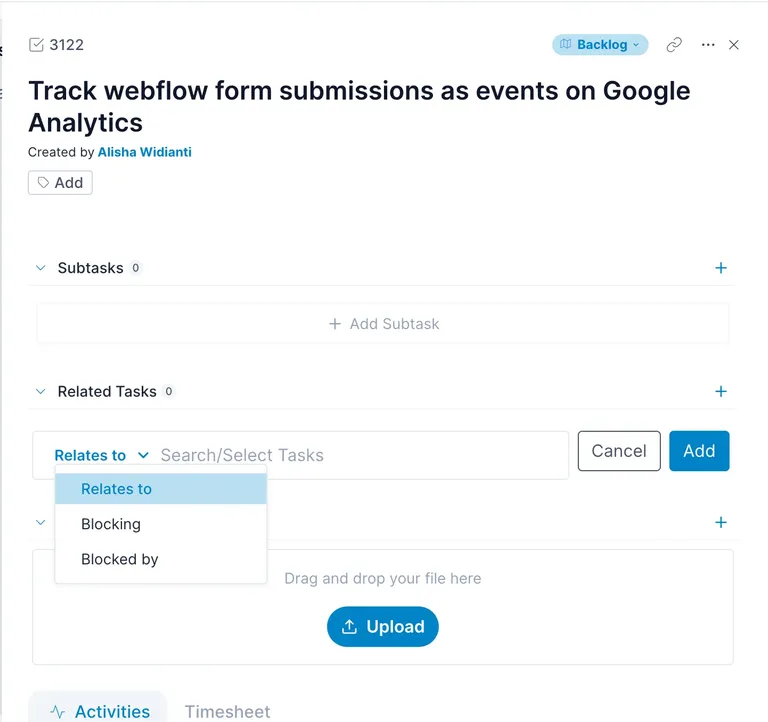This screenshot has height=722, width=768.
Task: Toggle the Relates to relation dropdown
Action: coord(101,455)
